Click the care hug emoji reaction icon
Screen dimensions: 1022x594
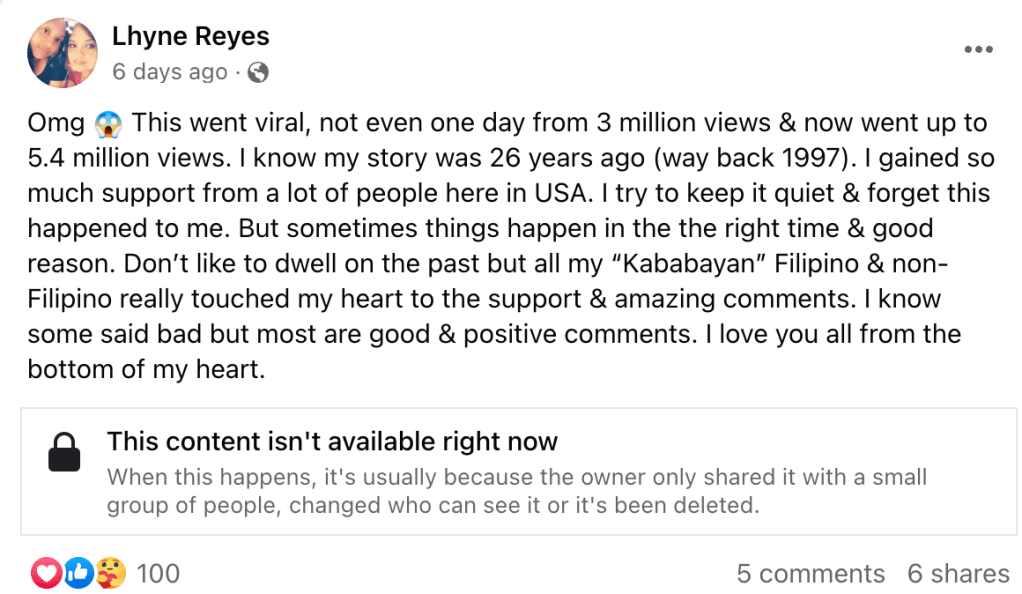point(108,573)
